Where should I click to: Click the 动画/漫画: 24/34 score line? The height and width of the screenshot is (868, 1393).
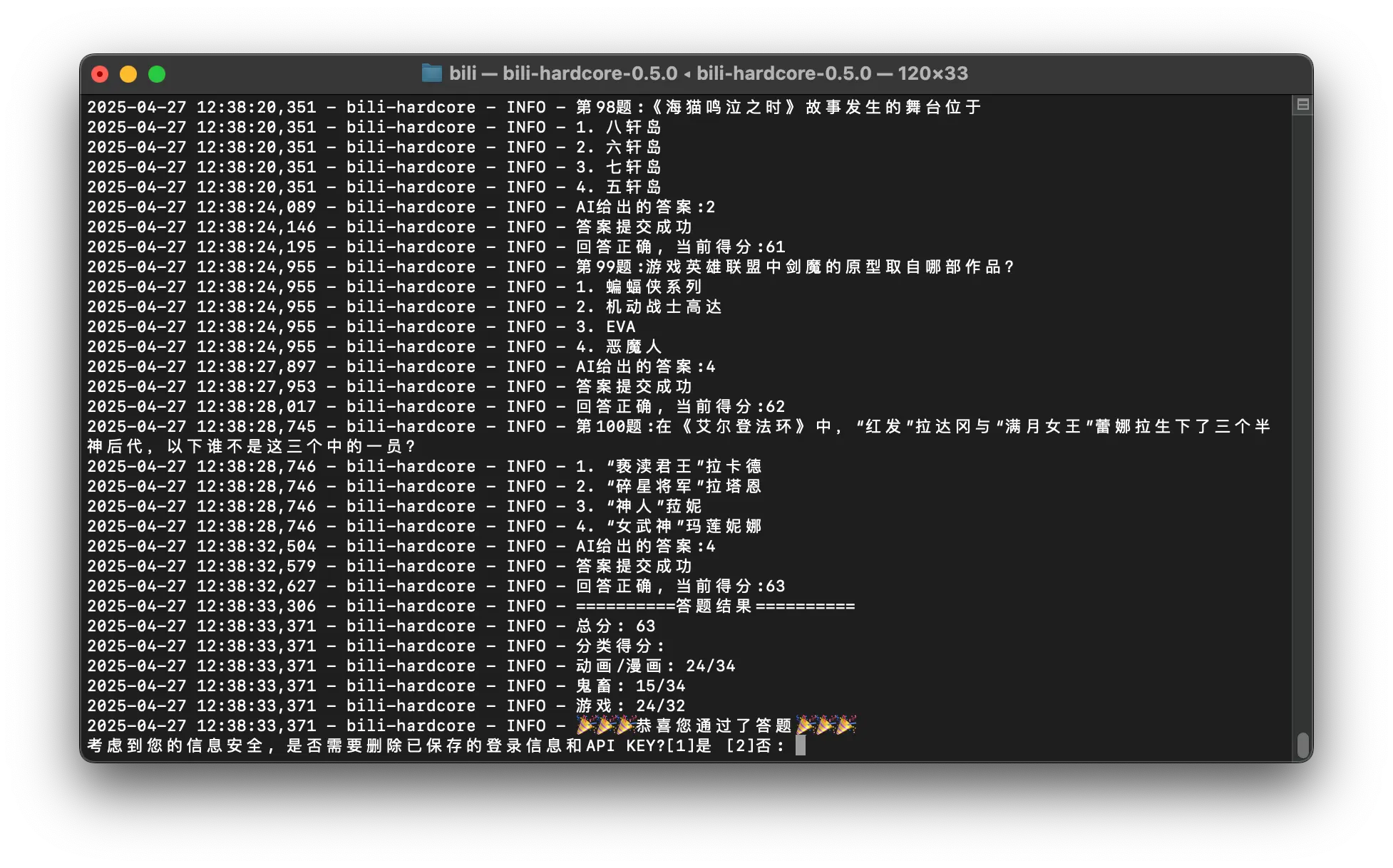(655, 666)
